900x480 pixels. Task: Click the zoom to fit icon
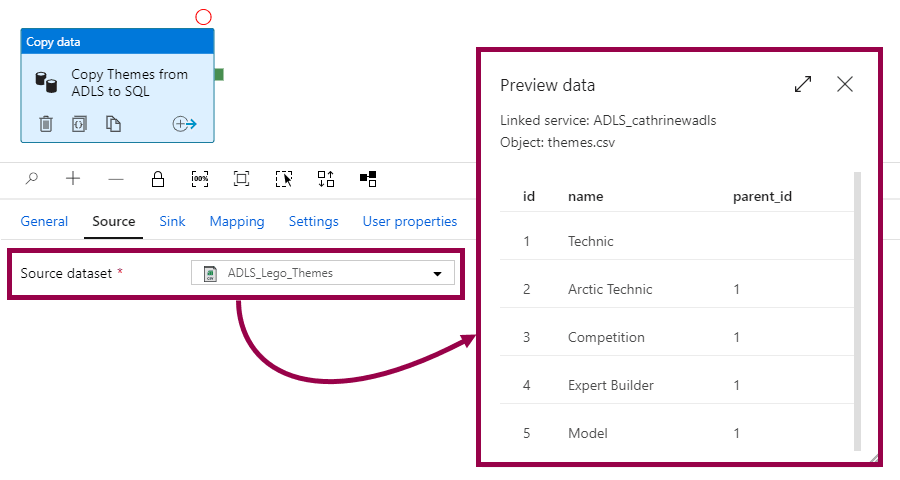(241, 179)
